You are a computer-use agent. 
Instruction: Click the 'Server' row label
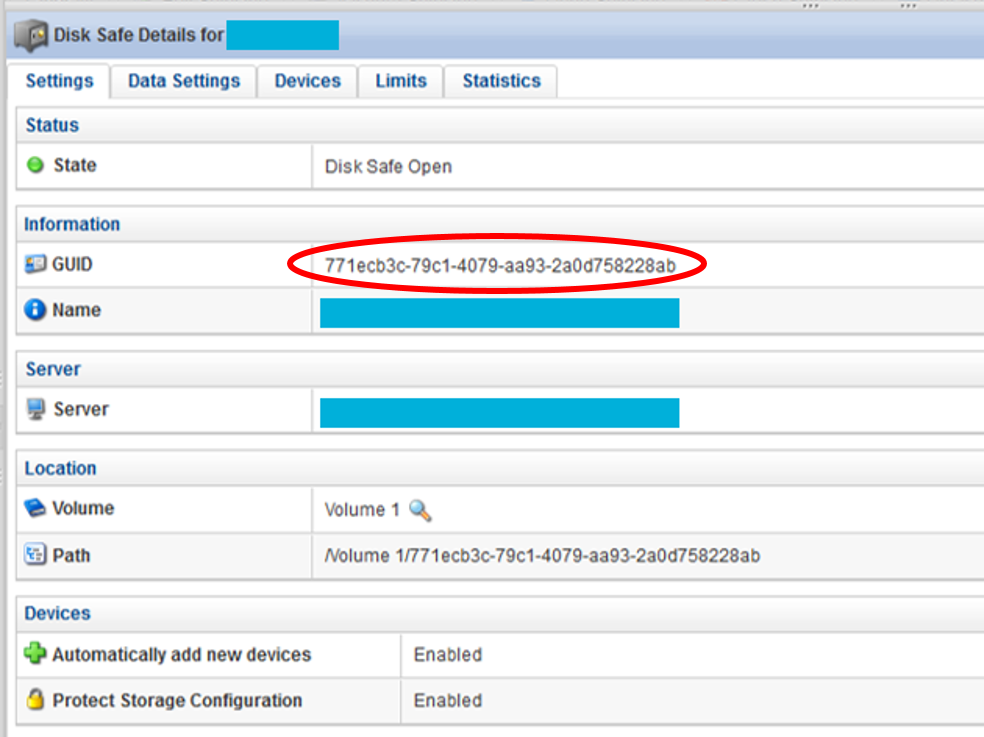click(81, 409)
